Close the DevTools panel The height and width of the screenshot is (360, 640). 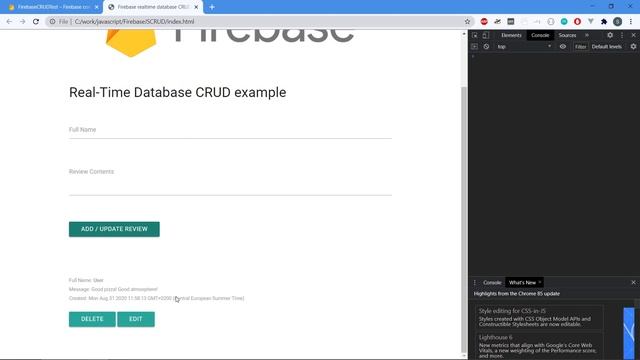pos(633,36)
